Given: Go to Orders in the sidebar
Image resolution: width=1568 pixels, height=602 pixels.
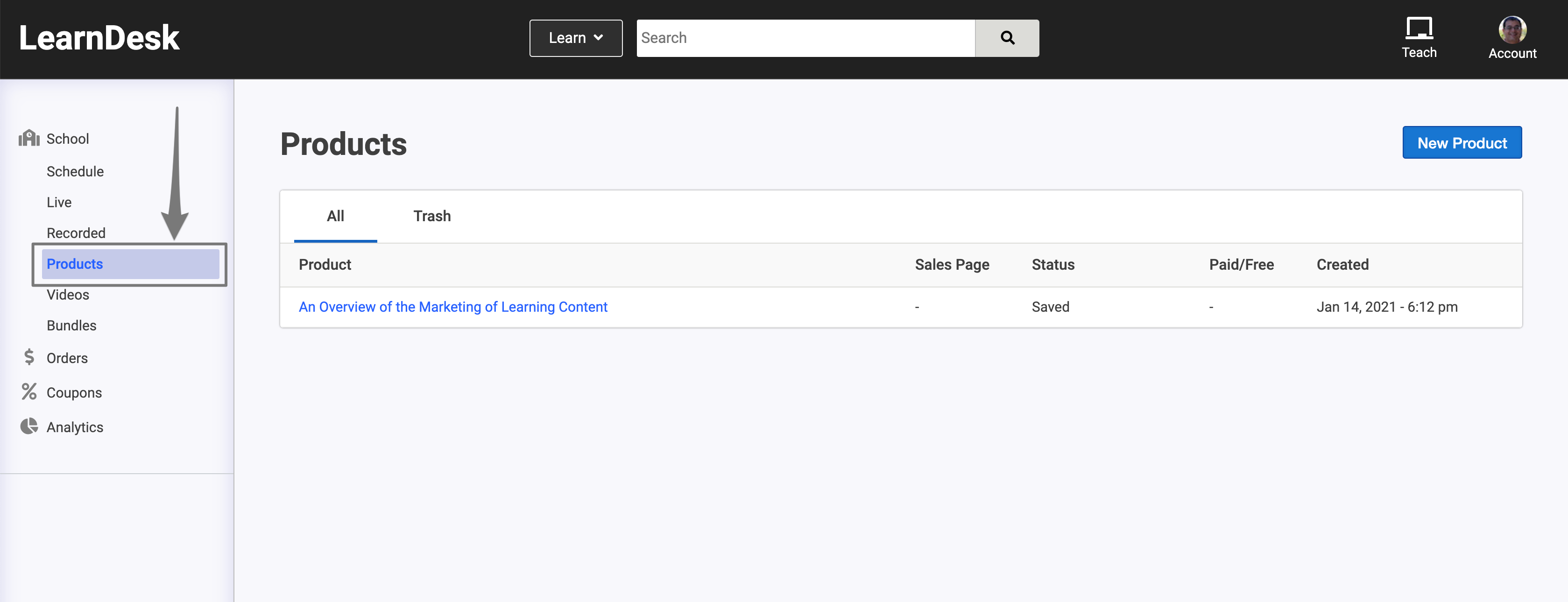Looking at the screenshot, I should tap(67, 358).
